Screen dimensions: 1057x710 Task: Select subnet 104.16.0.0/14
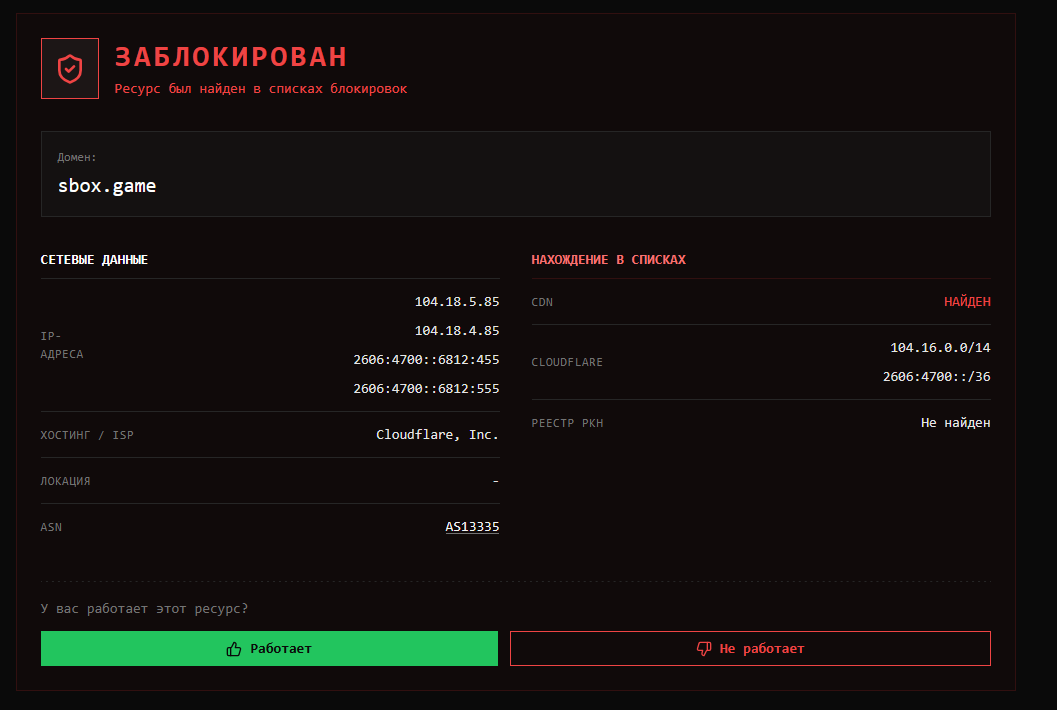pyautogui.click(x=940, y=347)
